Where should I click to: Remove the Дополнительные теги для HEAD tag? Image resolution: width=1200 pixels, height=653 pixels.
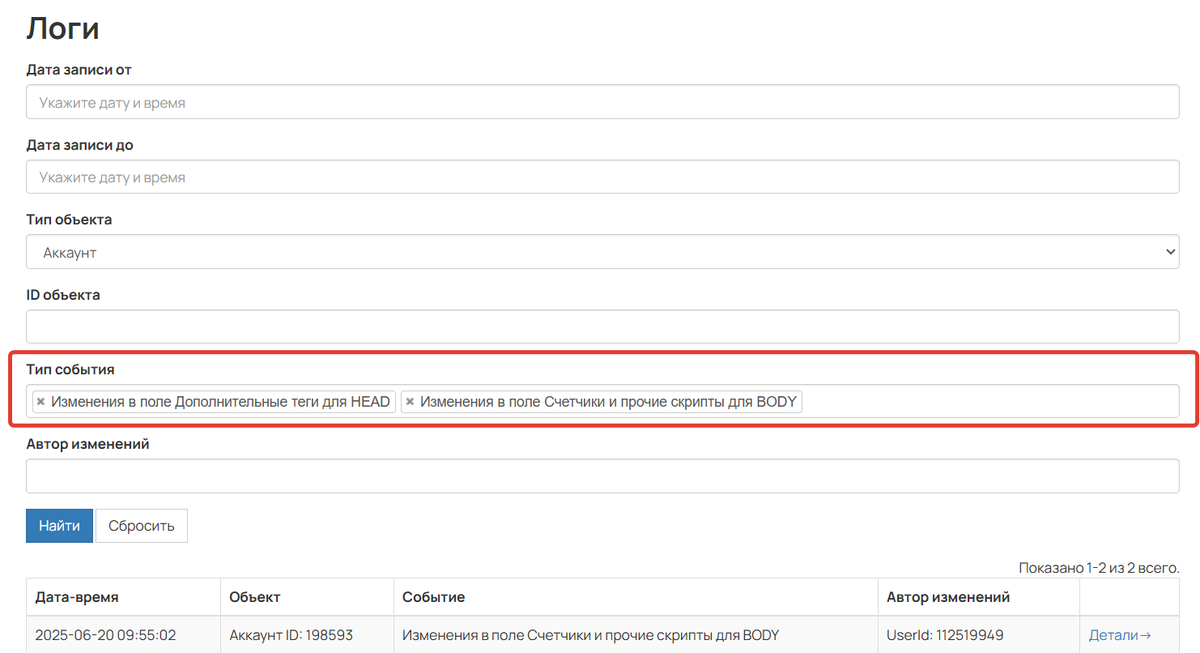tap(40, 402)
